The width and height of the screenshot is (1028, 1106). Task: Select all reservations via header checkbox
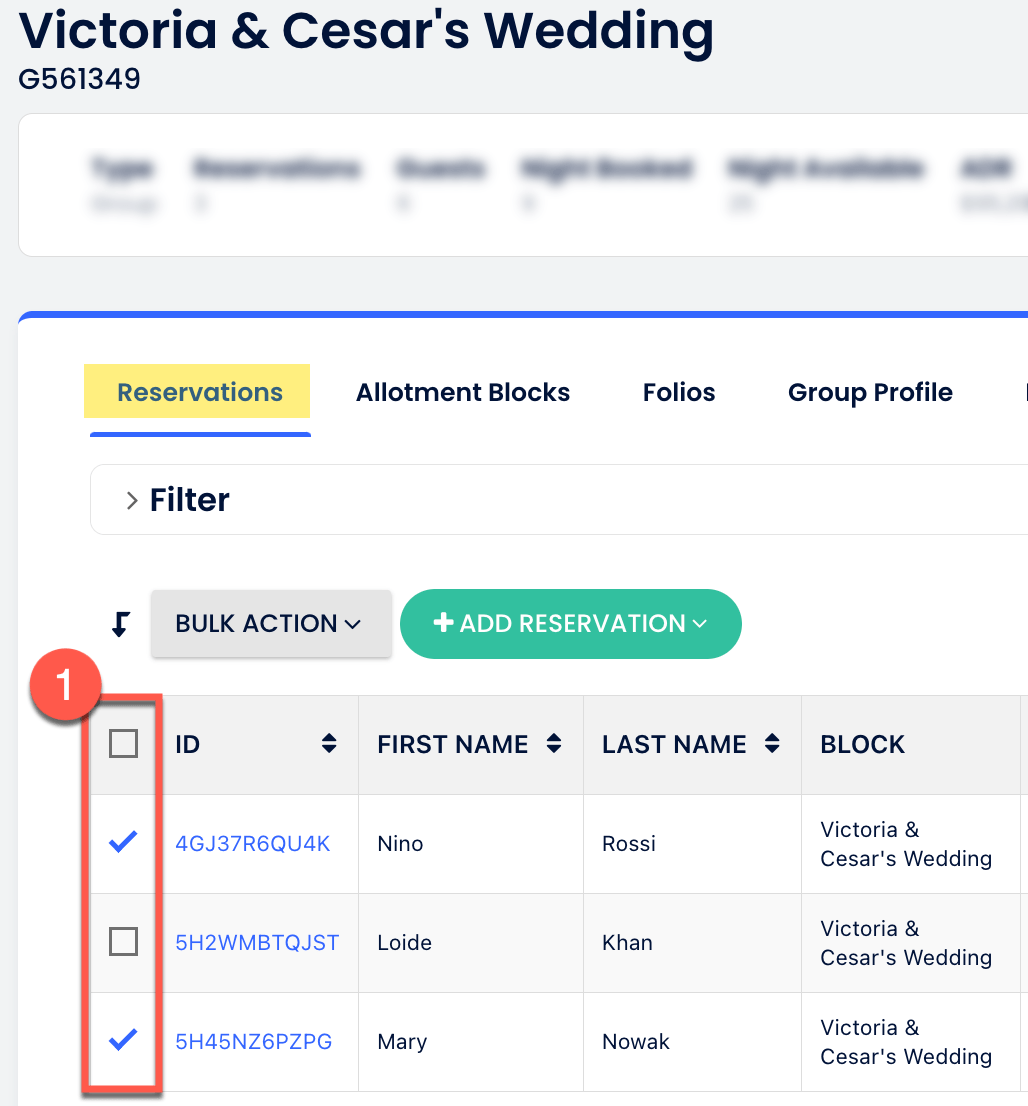[x=123, y=742]
